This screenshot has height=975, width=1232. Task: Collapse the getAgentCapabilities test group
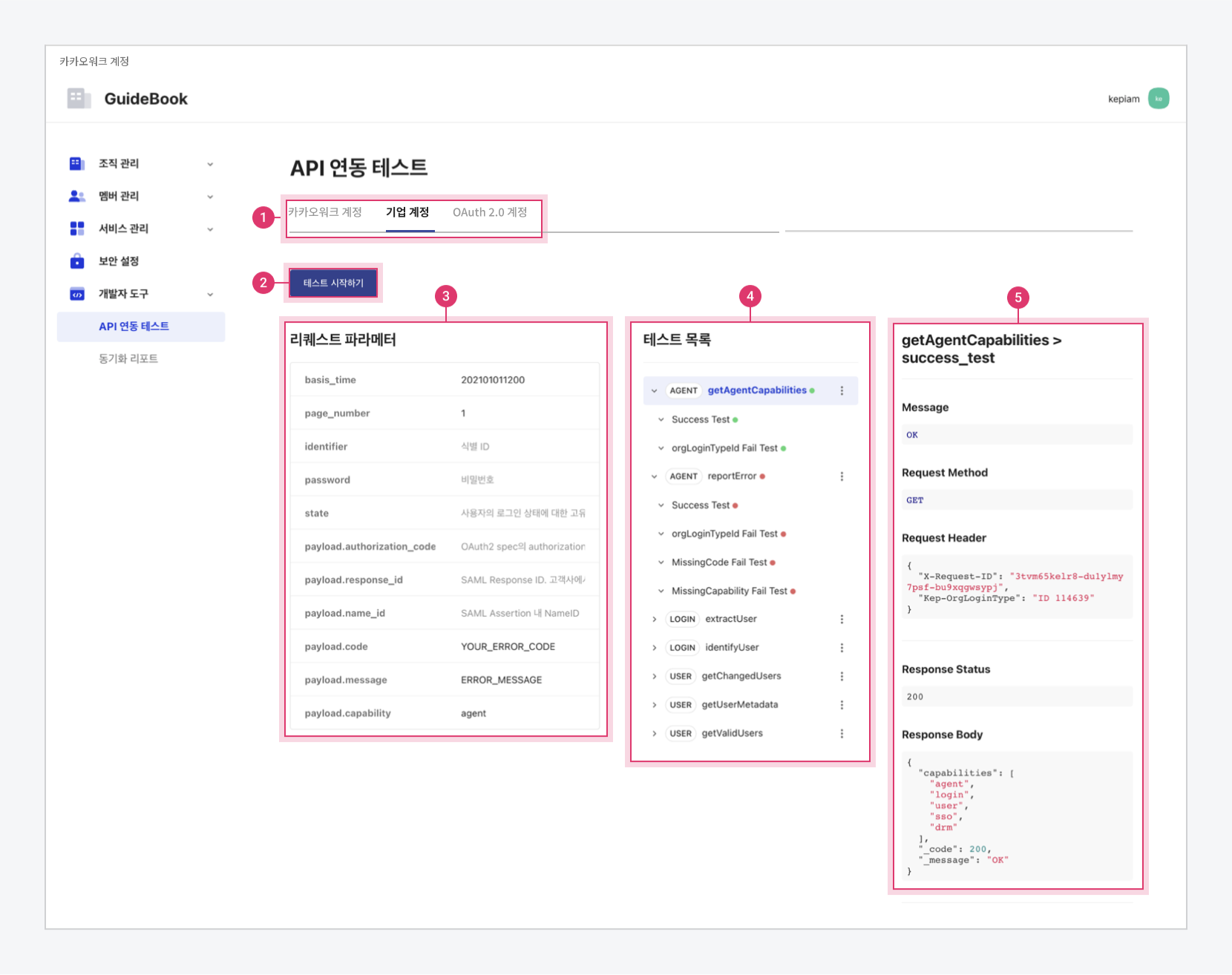pos(654,390)
